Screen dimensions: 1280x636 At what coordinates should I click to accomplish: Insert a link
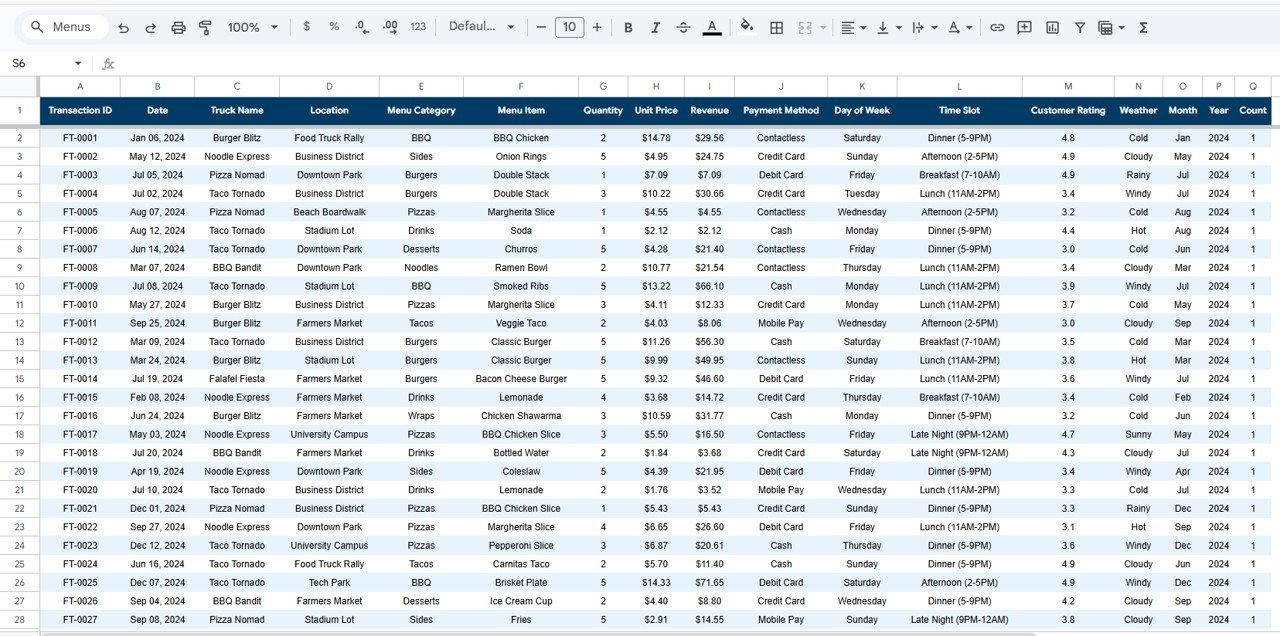point(997,27)
